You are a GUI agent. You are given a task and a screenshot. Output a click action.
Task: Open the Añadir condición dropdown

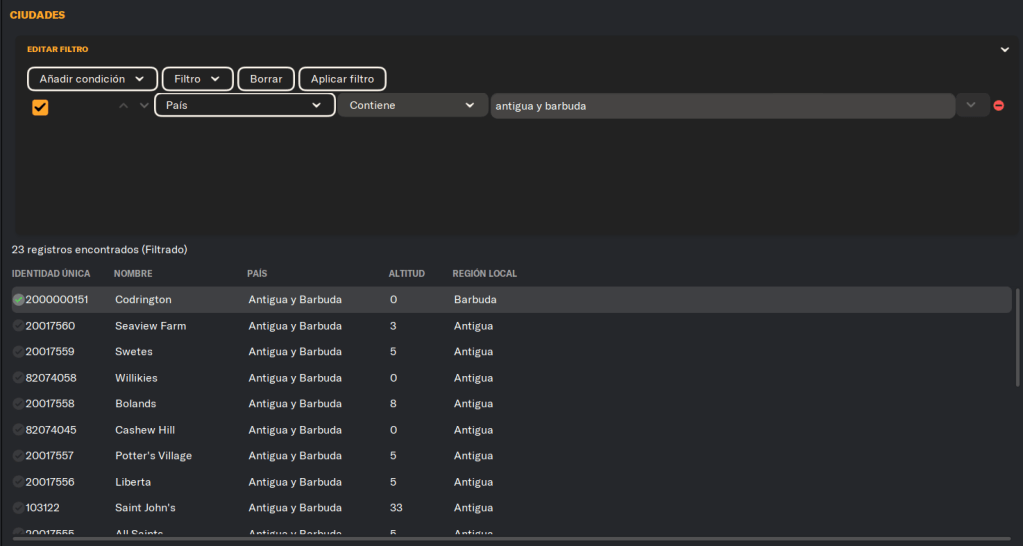pyautogui.click(x=92, y=79)
